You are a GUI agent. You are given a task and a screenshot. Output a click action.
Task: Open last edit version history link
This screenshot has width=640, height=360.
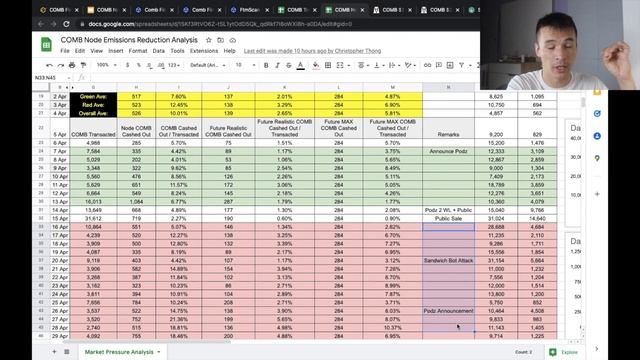point(312,51)
